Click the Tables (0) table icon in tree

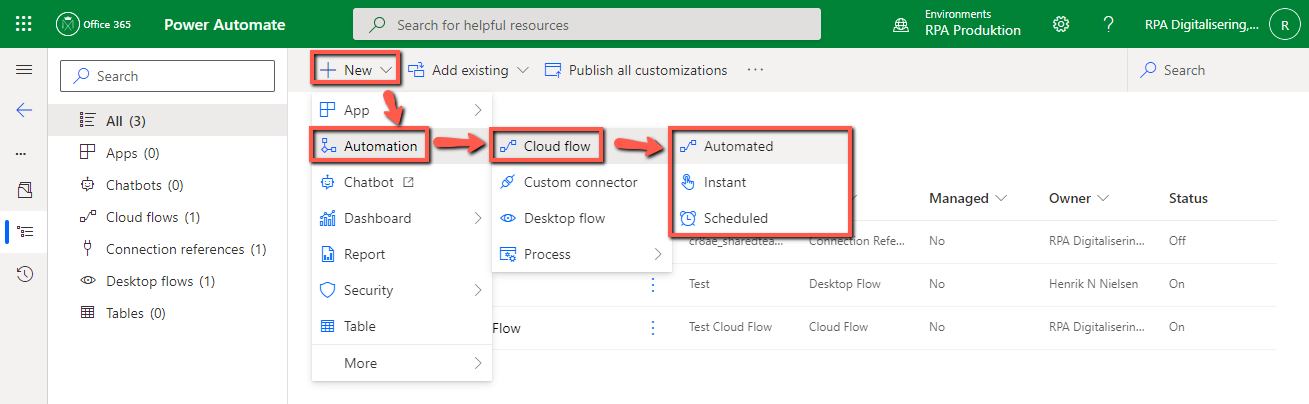(x=87, y=313)
